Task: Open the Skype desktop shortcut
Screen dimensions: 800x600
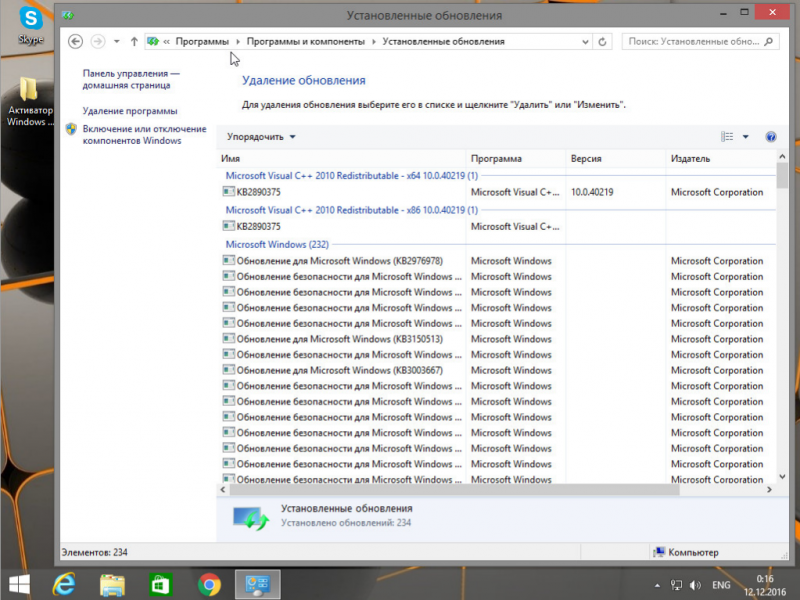Action: [31, 26]
